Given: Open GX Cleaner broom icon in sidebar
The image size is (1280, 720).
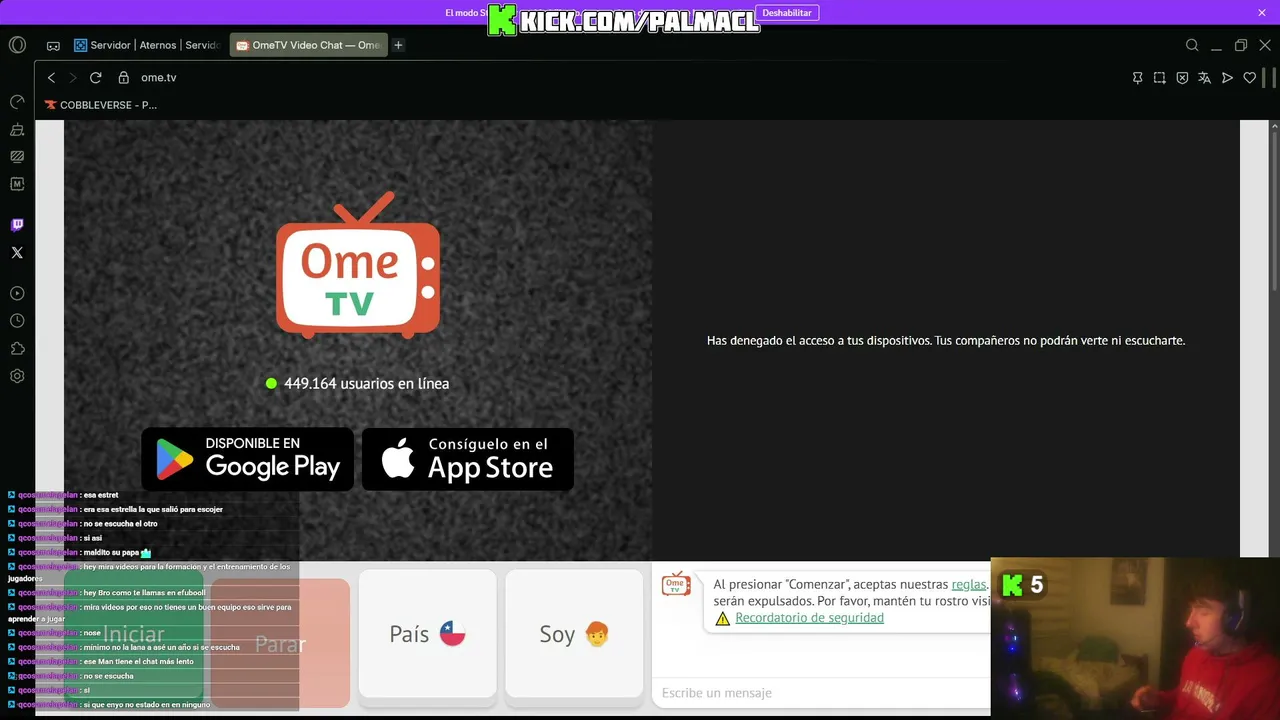Looking at the screenshot, I should pos(17,130).
